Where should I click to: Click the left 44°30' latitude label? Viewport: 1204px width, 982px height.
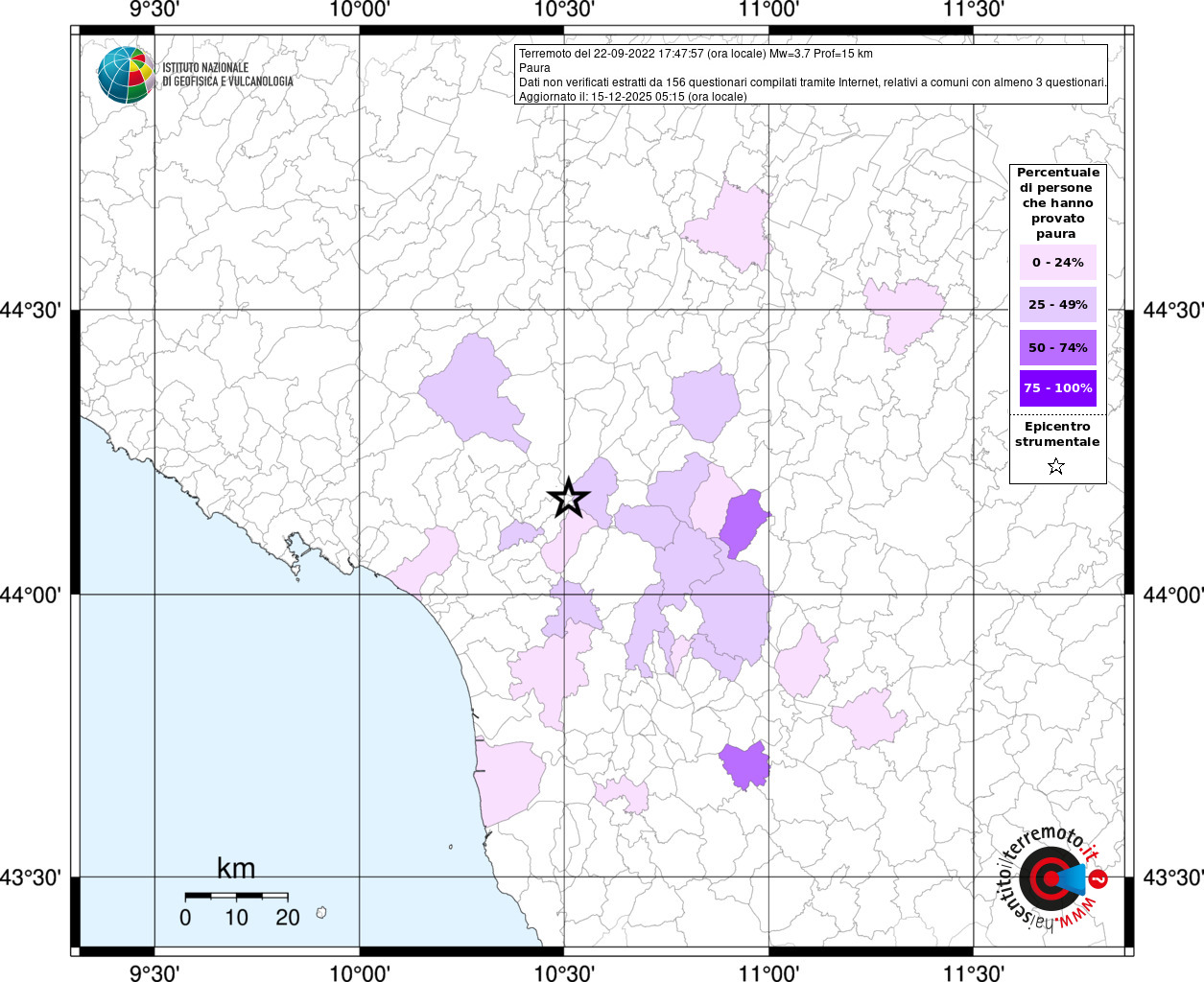(x=32, y=311)
